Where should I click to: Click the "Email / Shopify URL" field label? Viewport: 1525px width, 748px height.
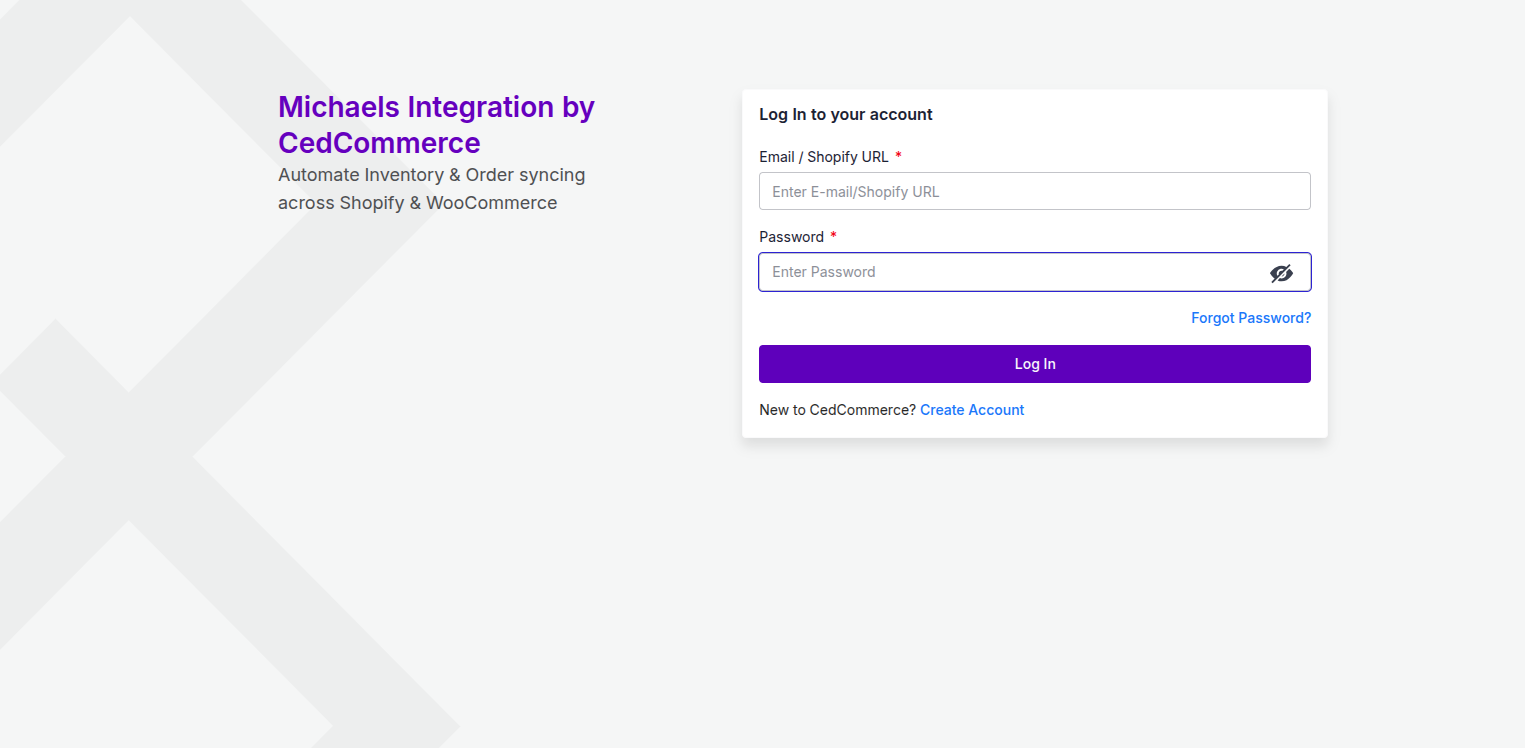(x=823, y=157)
